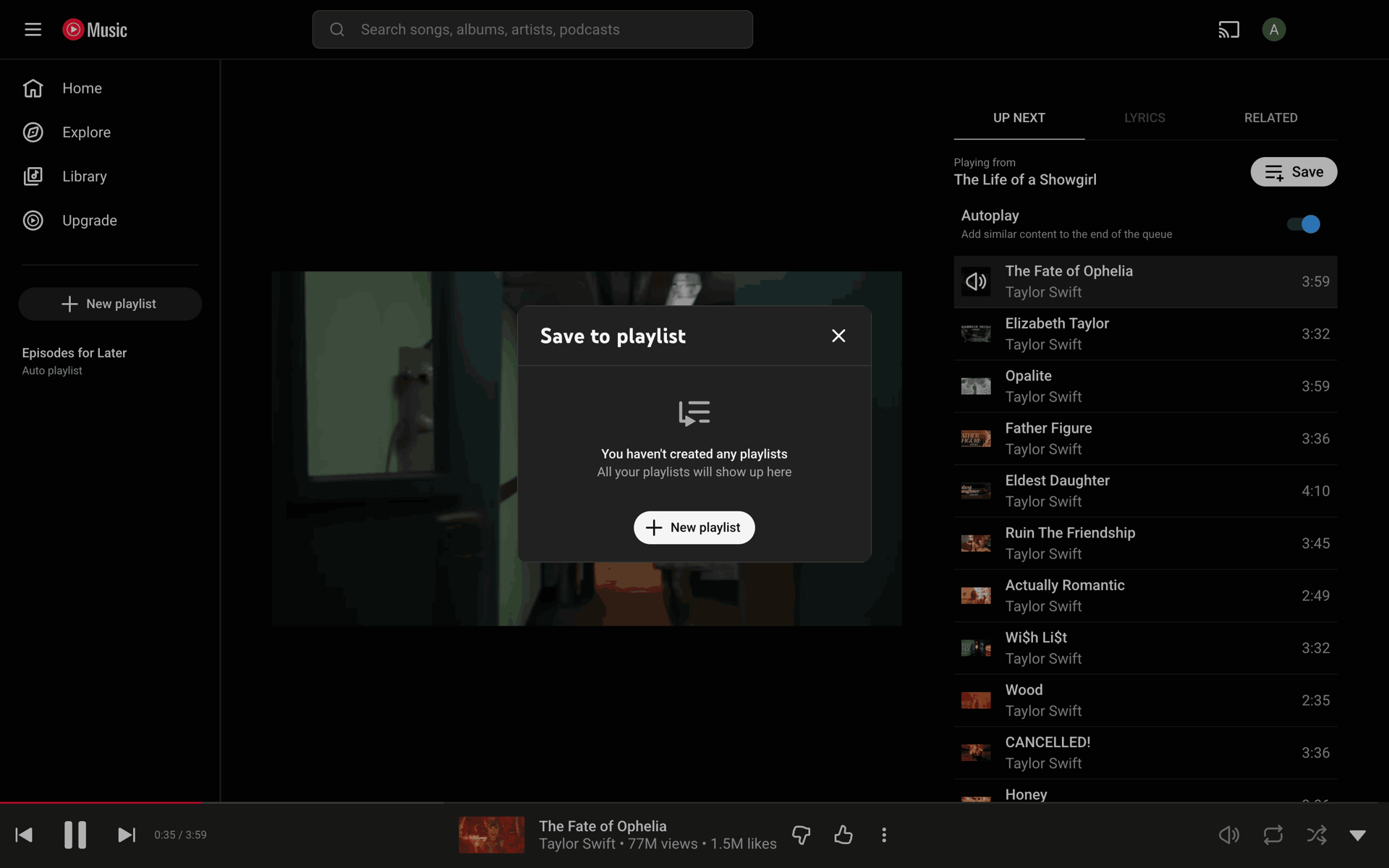The height and width of the screenshot is (868, 1389).
Task: Go to Home in the sidebar
Action: pyautogui.click(x=110, y=88)
